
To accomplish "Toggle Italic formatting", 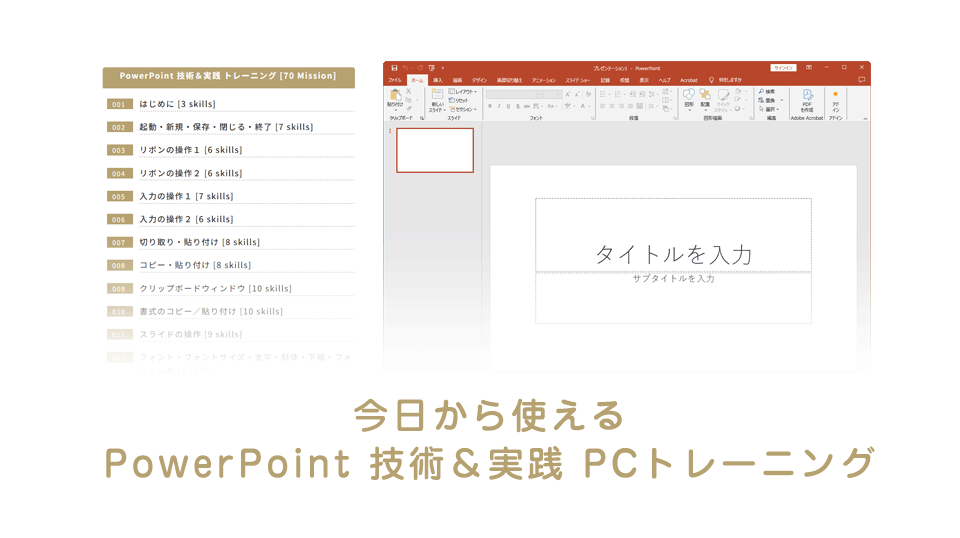I will point(499,106).
